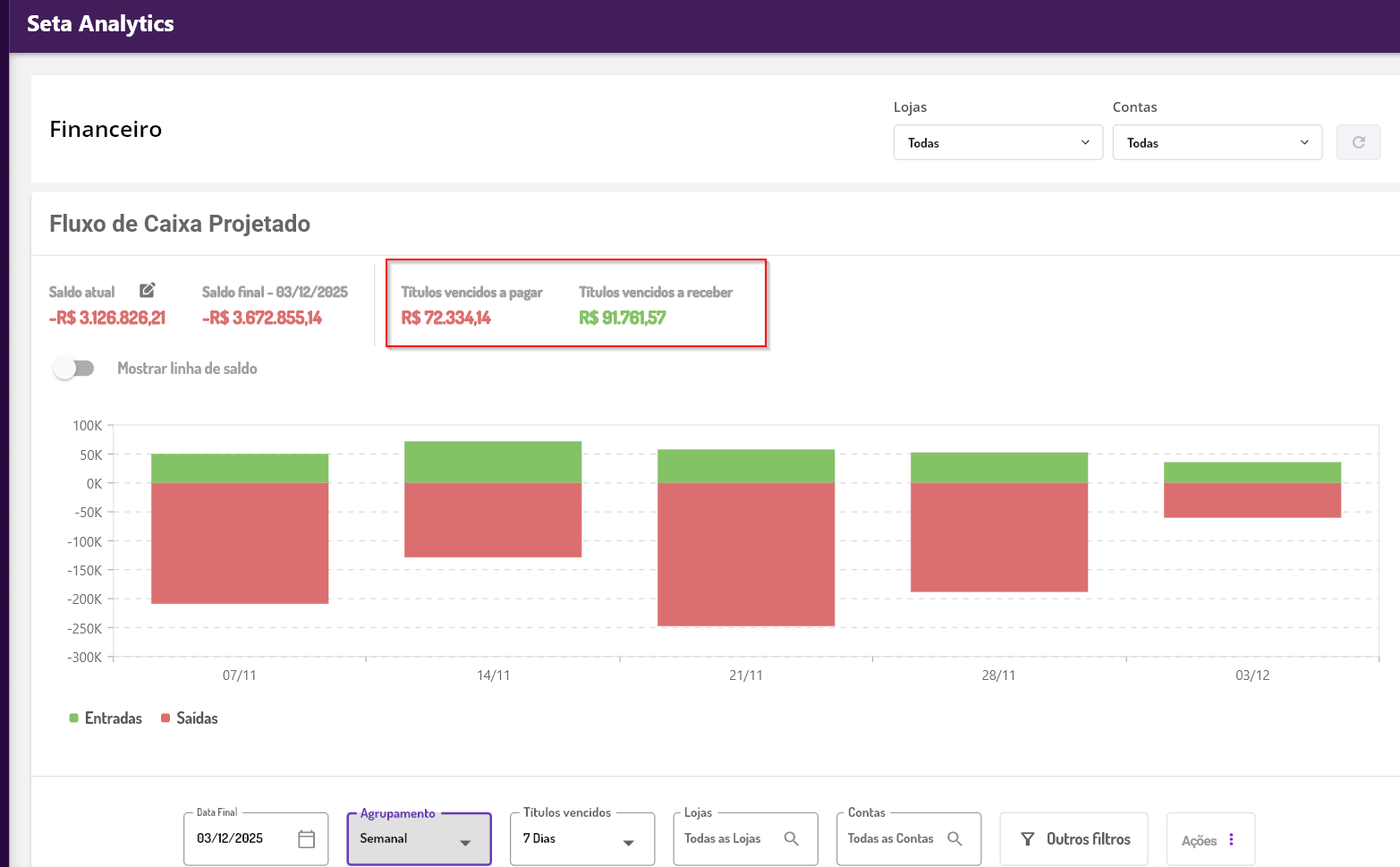This screenshot has height=867, width=1400.
Task: Click the Todas as Lojas search field
Action: 745,838
